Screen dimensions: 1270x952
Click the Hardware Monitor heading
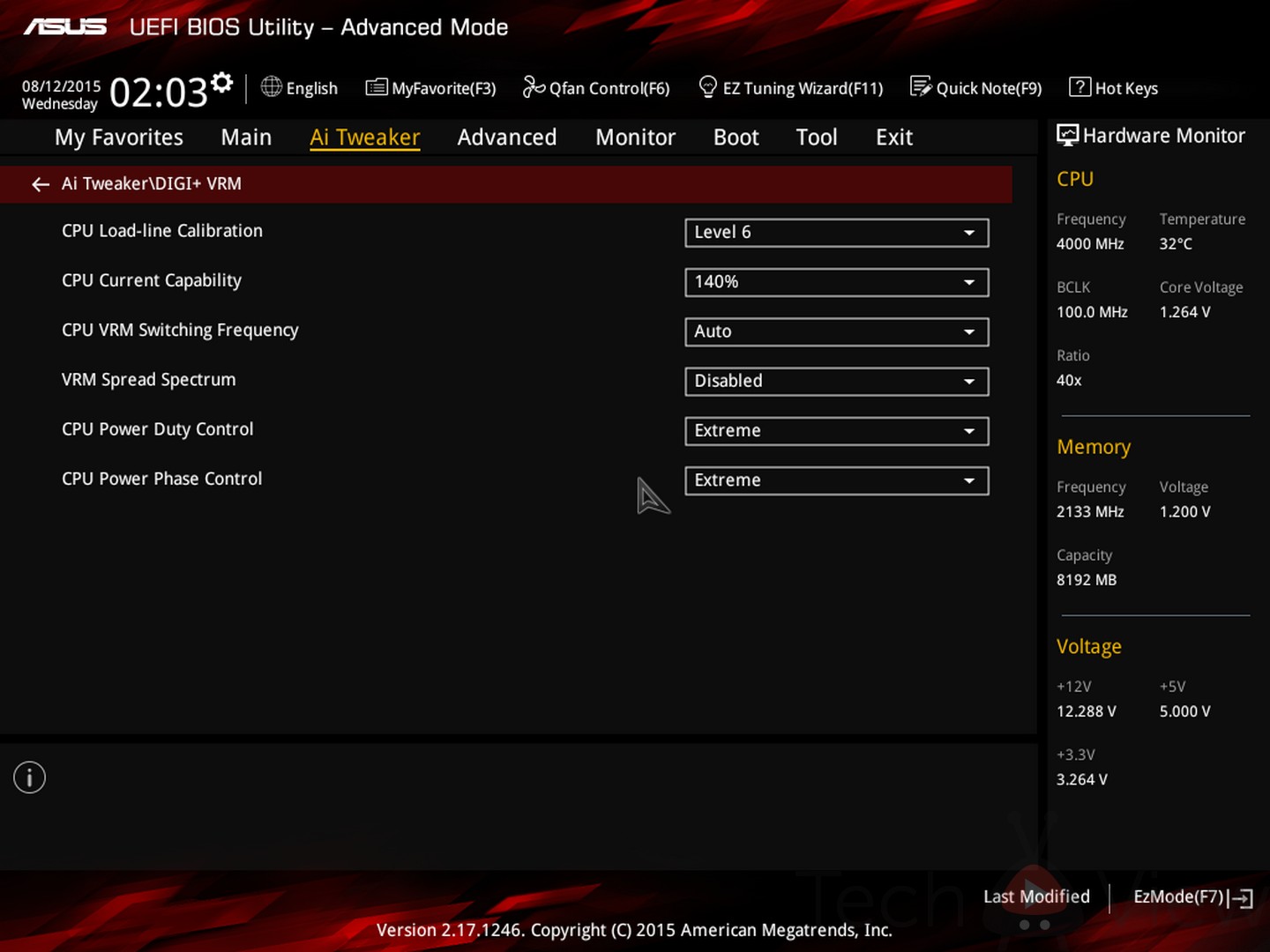[1163, 136]
